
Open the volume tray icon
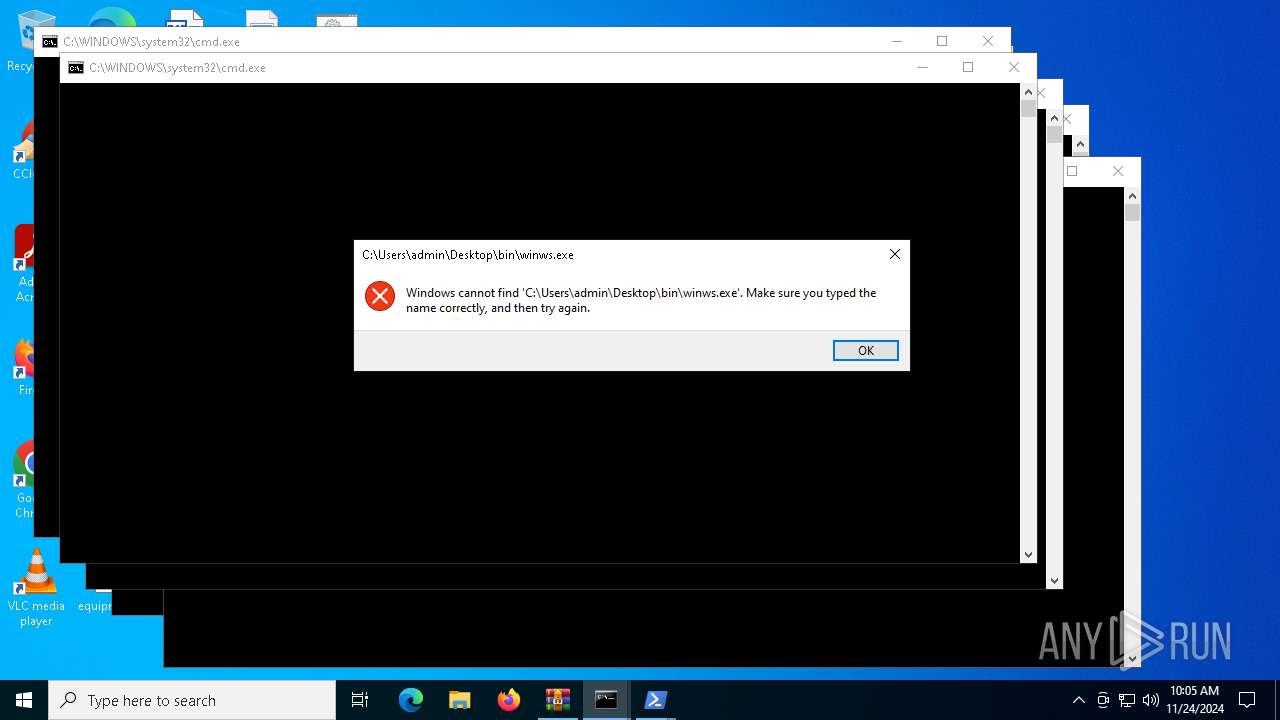pos(1150,700)
